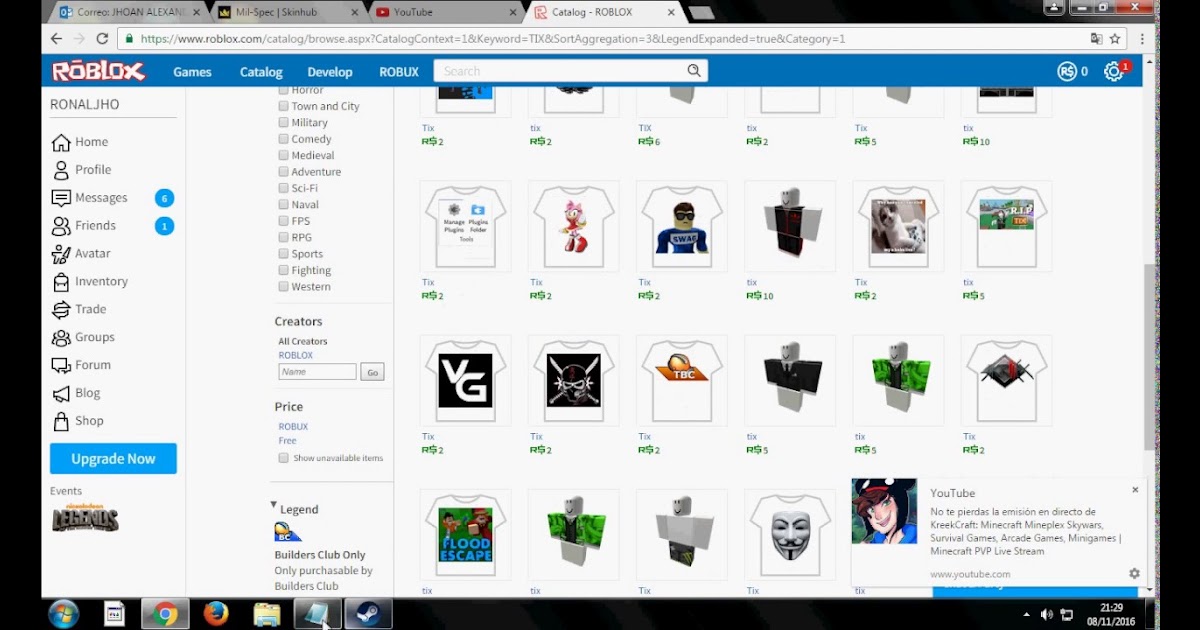The width and height of the screenshot is (1200, 630).
Task: Open the Avatar sidebar icon
Action: [61, 254]
